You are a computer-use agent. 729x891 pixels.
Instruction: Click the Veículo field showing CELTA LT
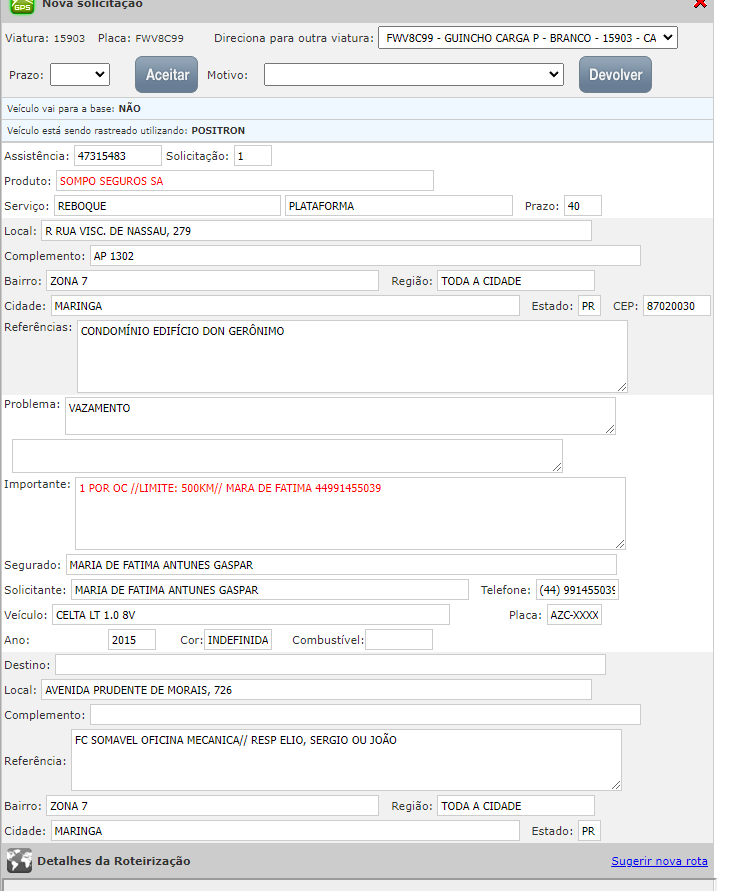tap(250, 615)
